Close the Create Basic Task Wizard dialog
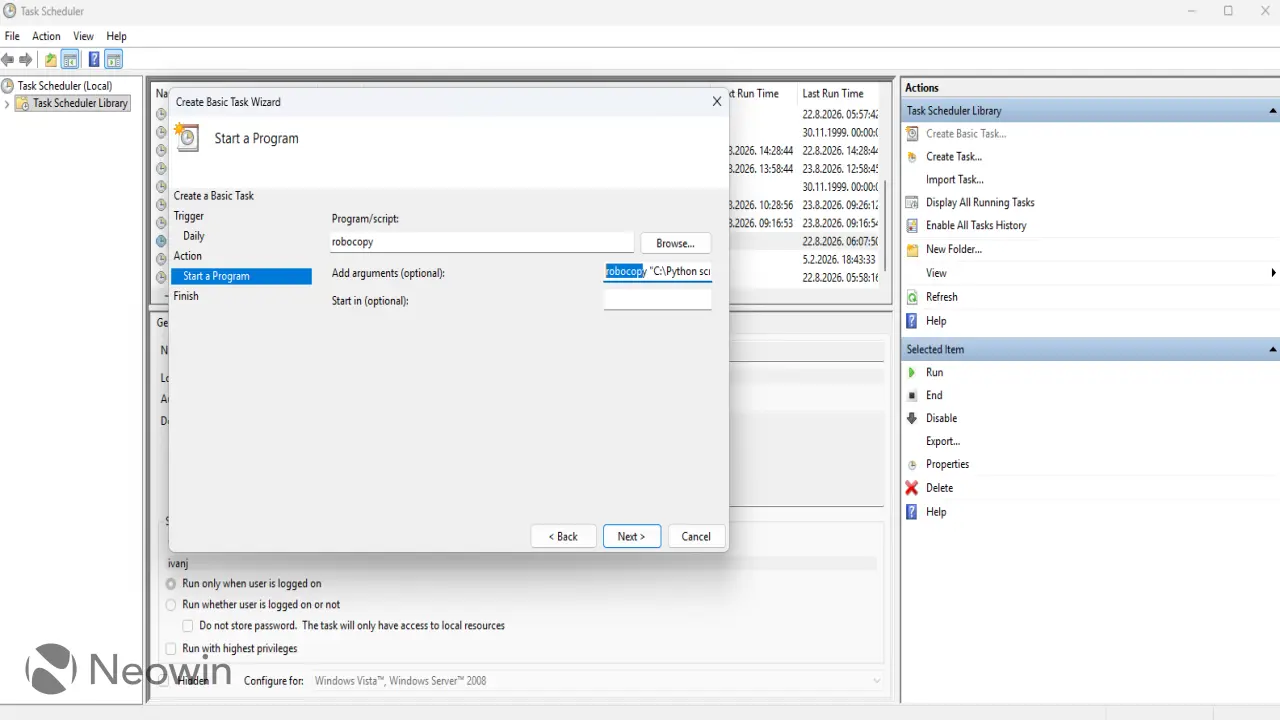 tap(717, 101)
